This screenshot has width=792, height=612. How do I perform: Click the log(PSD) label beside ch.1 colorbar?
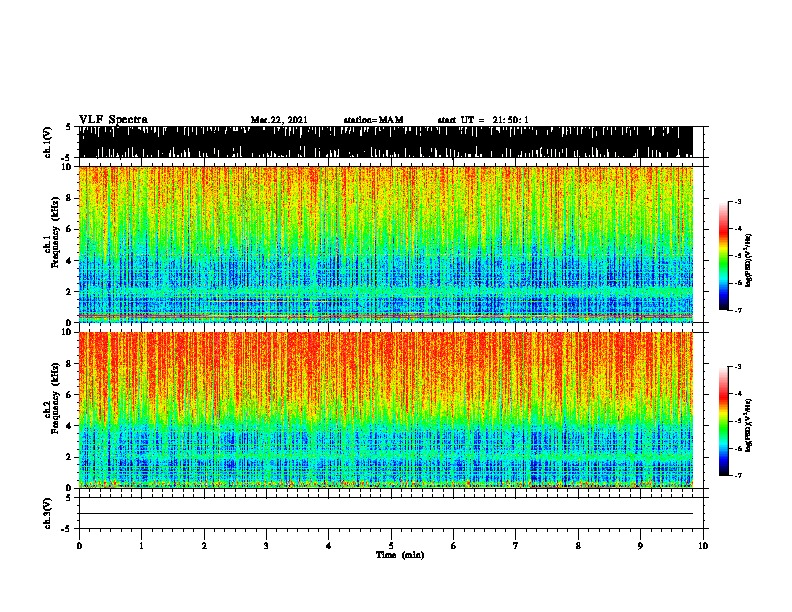(x=748, y=260)
